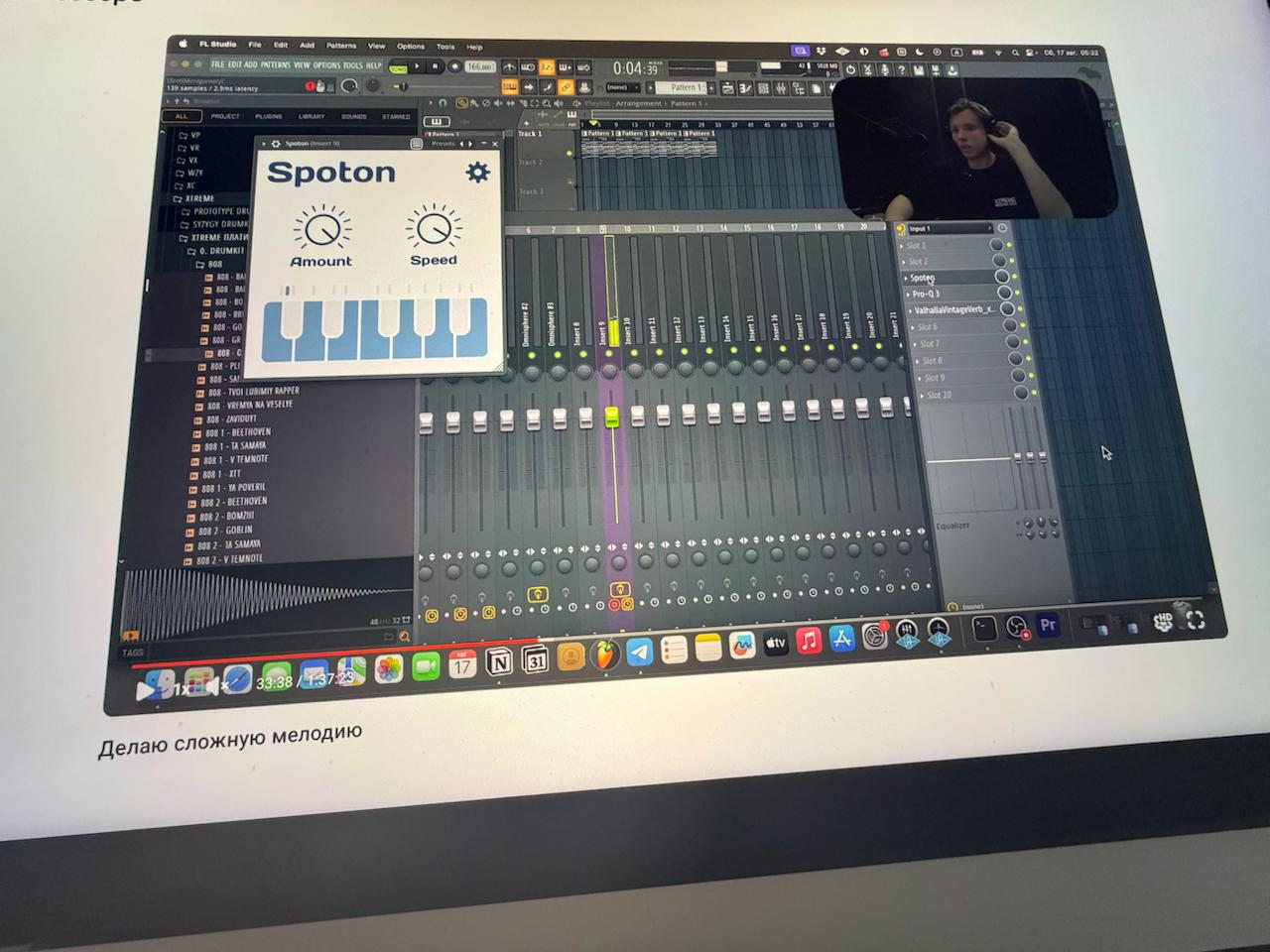Select sample 808 2 - GOBLIN
This screenshot has width=1270, height=952.
[x=227, y=531]
